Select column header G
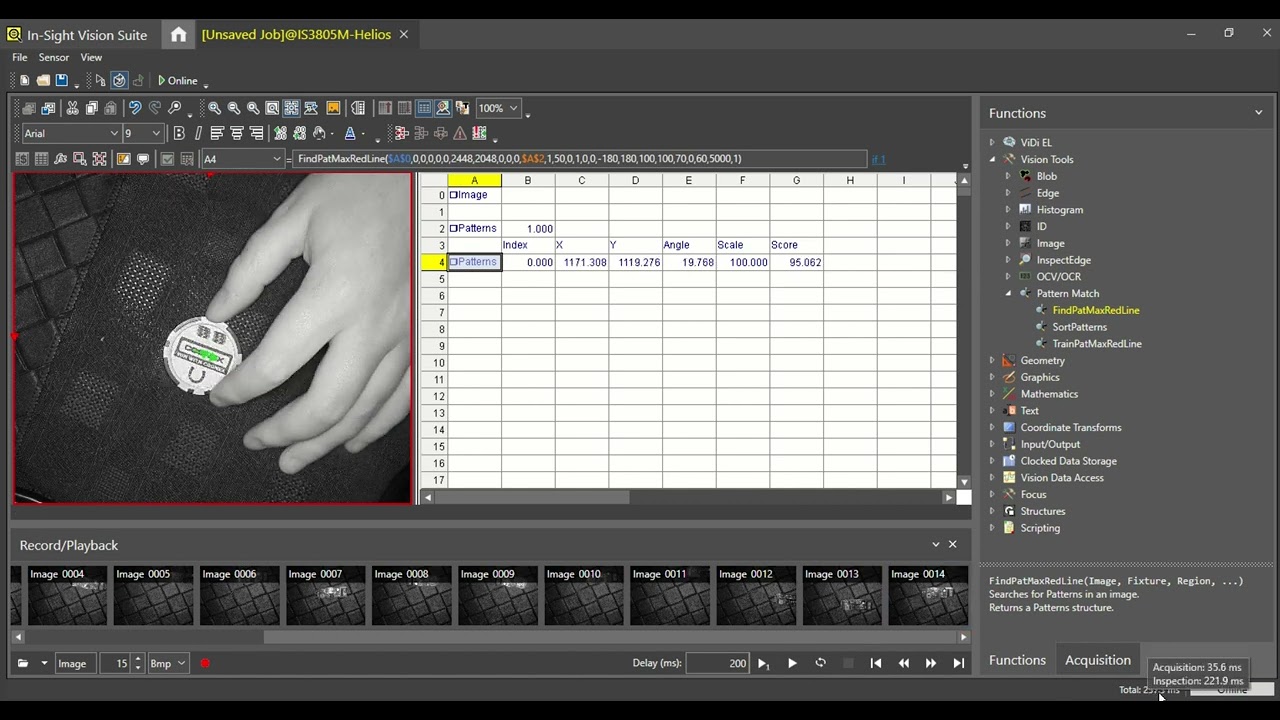Viewport: 1280px width, 720px height. [x=796, y=180]
